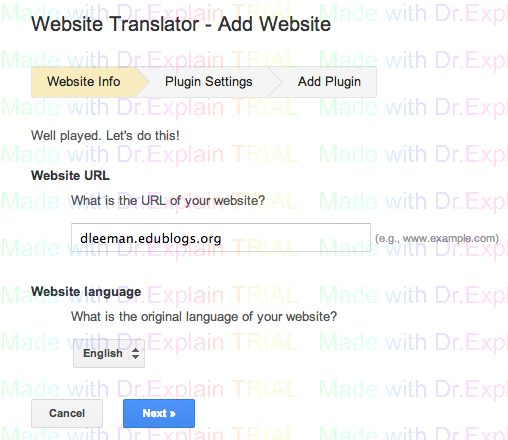Click the 'Well played. Let's do this!' message

coord(105,136)
